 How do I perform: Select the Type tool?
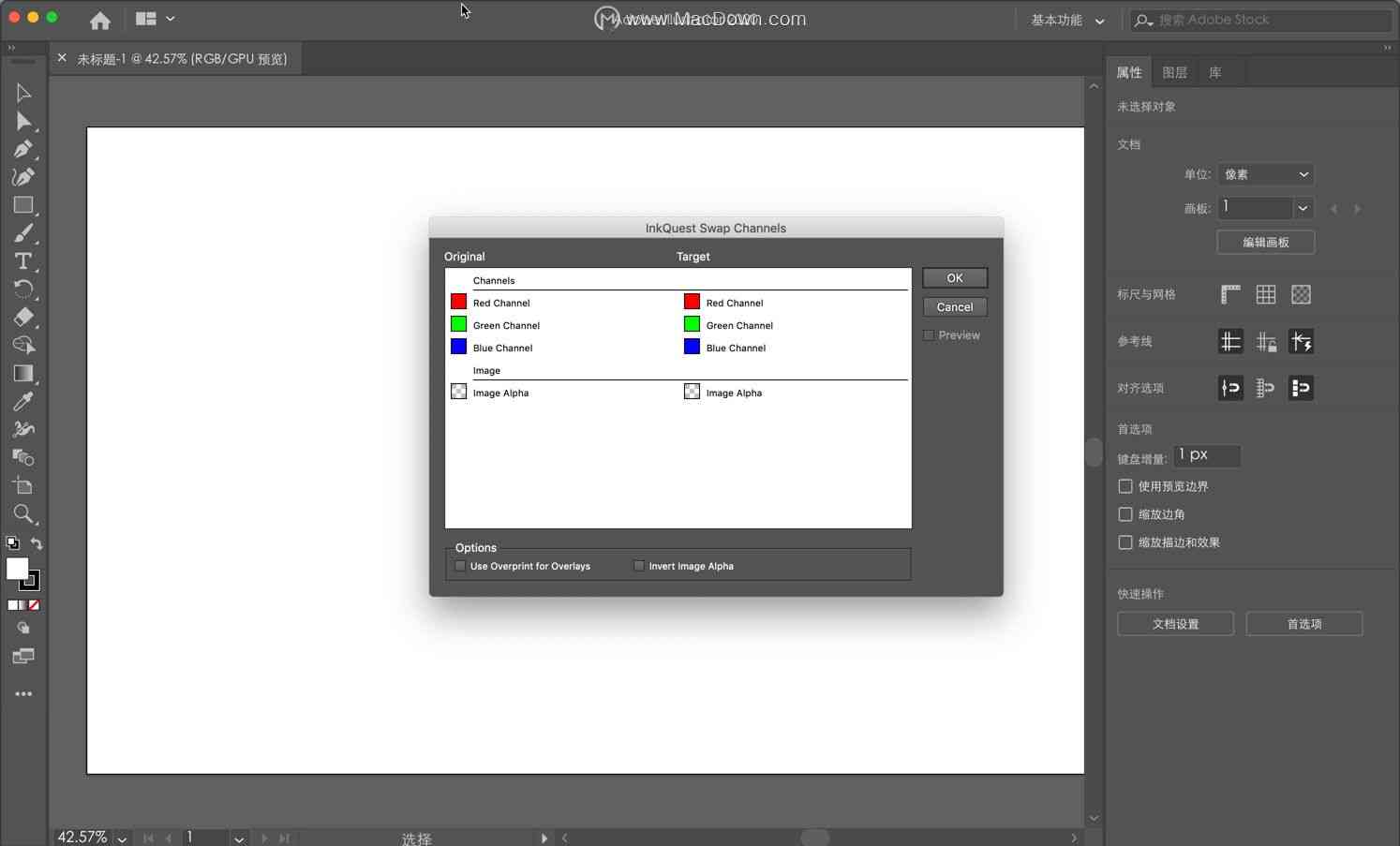(23, 261)
